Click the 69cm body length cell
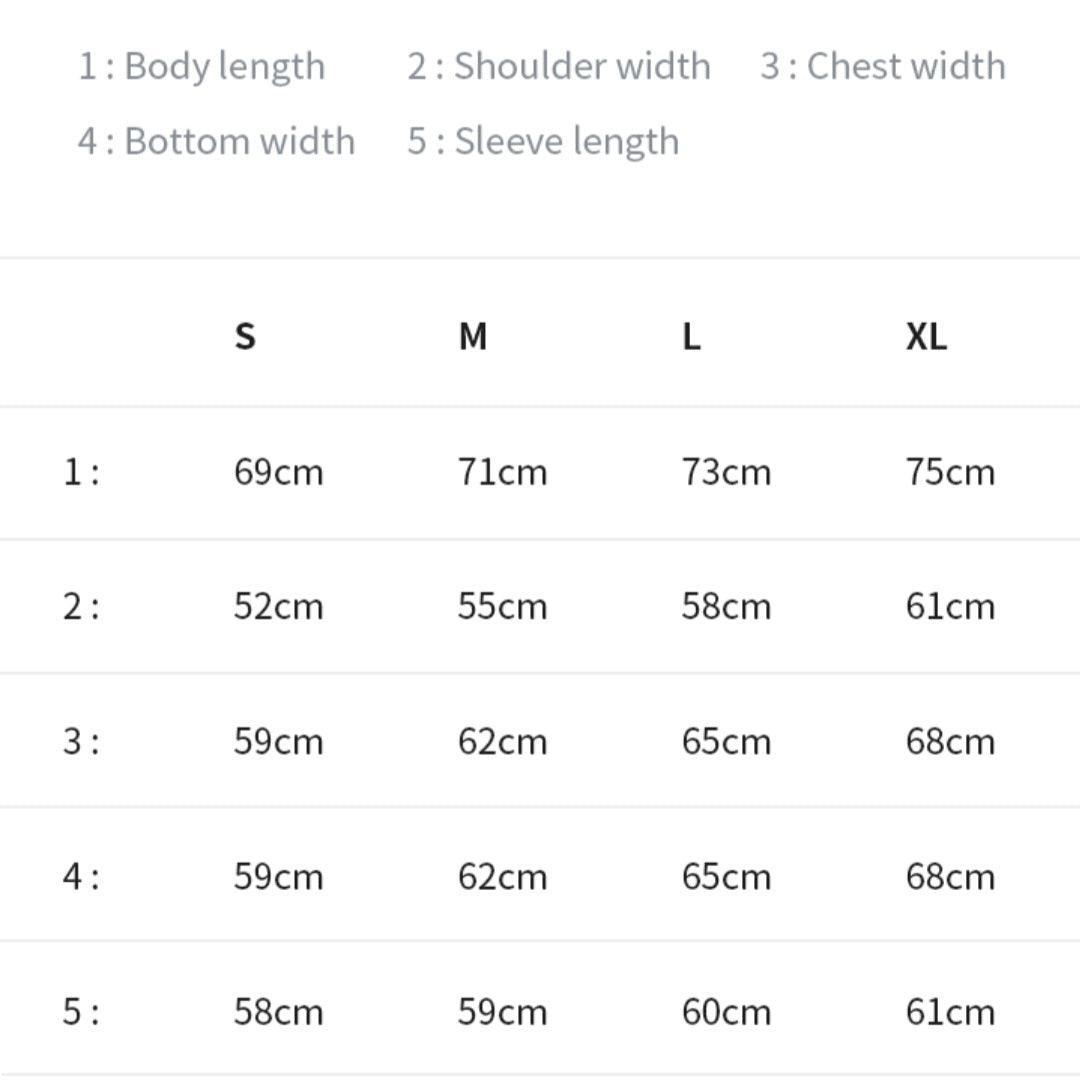The height and width of the screenshot is (1081, 1080). pyautogui.click(x=278, y=471)
